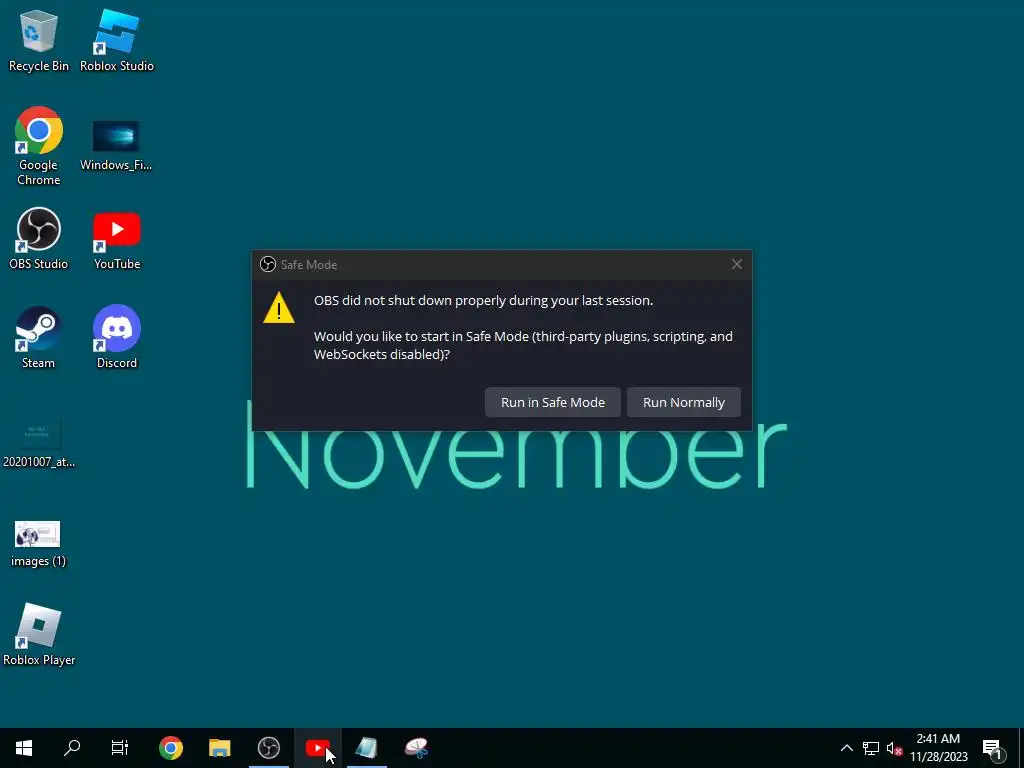Select the YouTube desktop shortcut
1024x768 pixels.
(117, 239)
